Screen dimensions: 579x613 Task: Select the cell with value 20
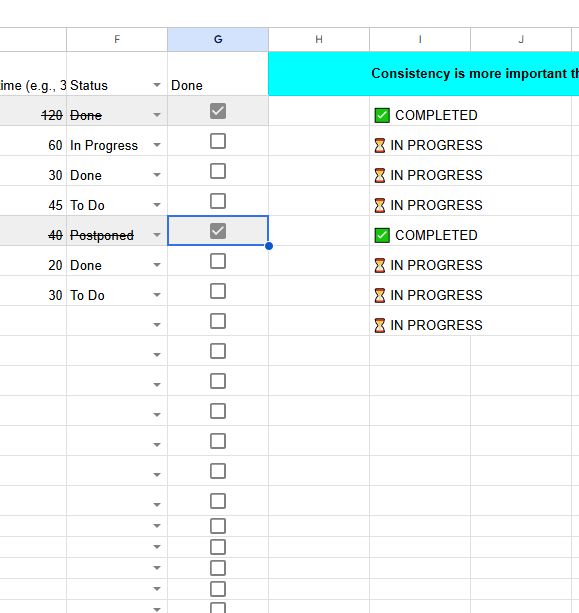(x=33, y=261)
